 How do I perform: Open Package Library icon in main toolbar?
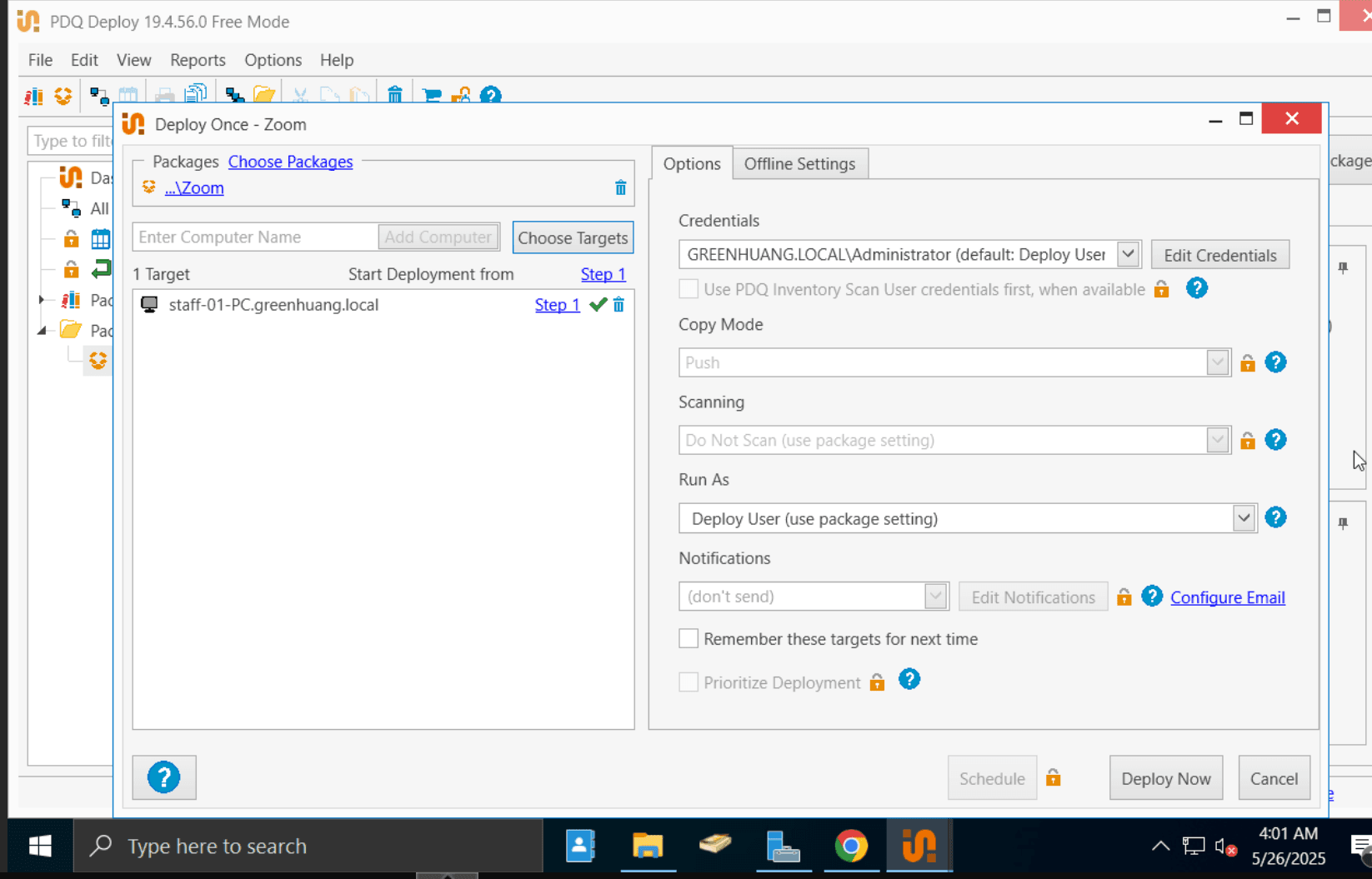point(34,96)
